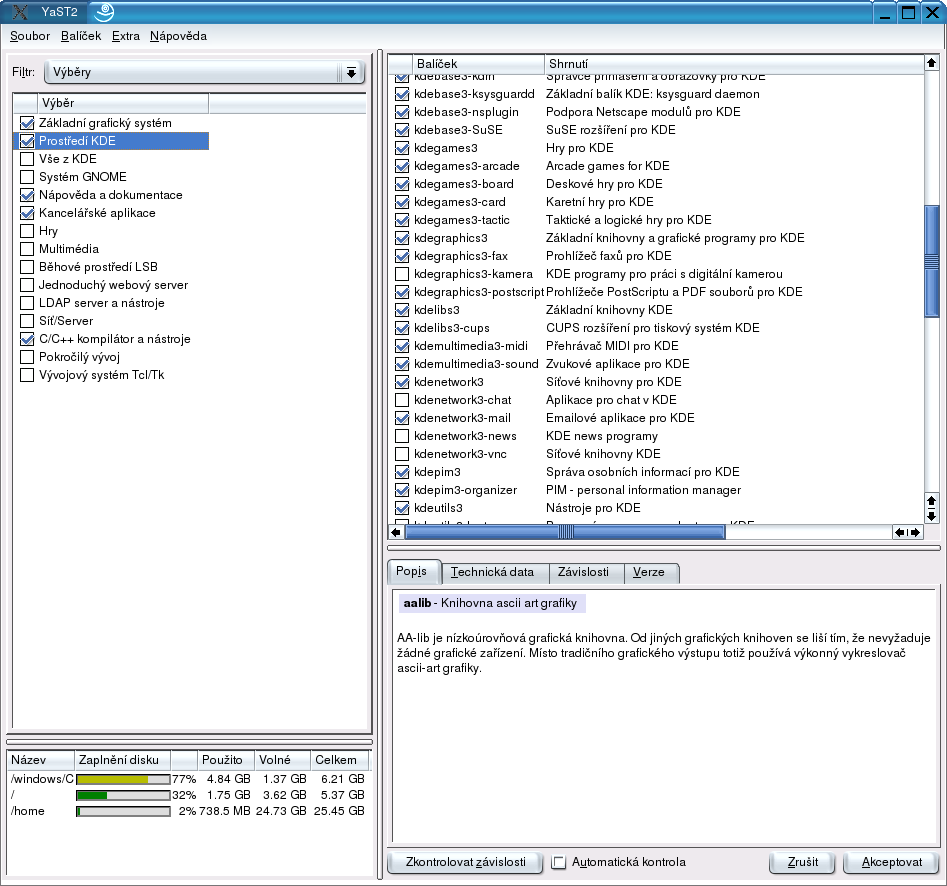Select the Běhové prostředí LSB selection
Viewport: 947px width, 886px height.
[x=98, y=267]
